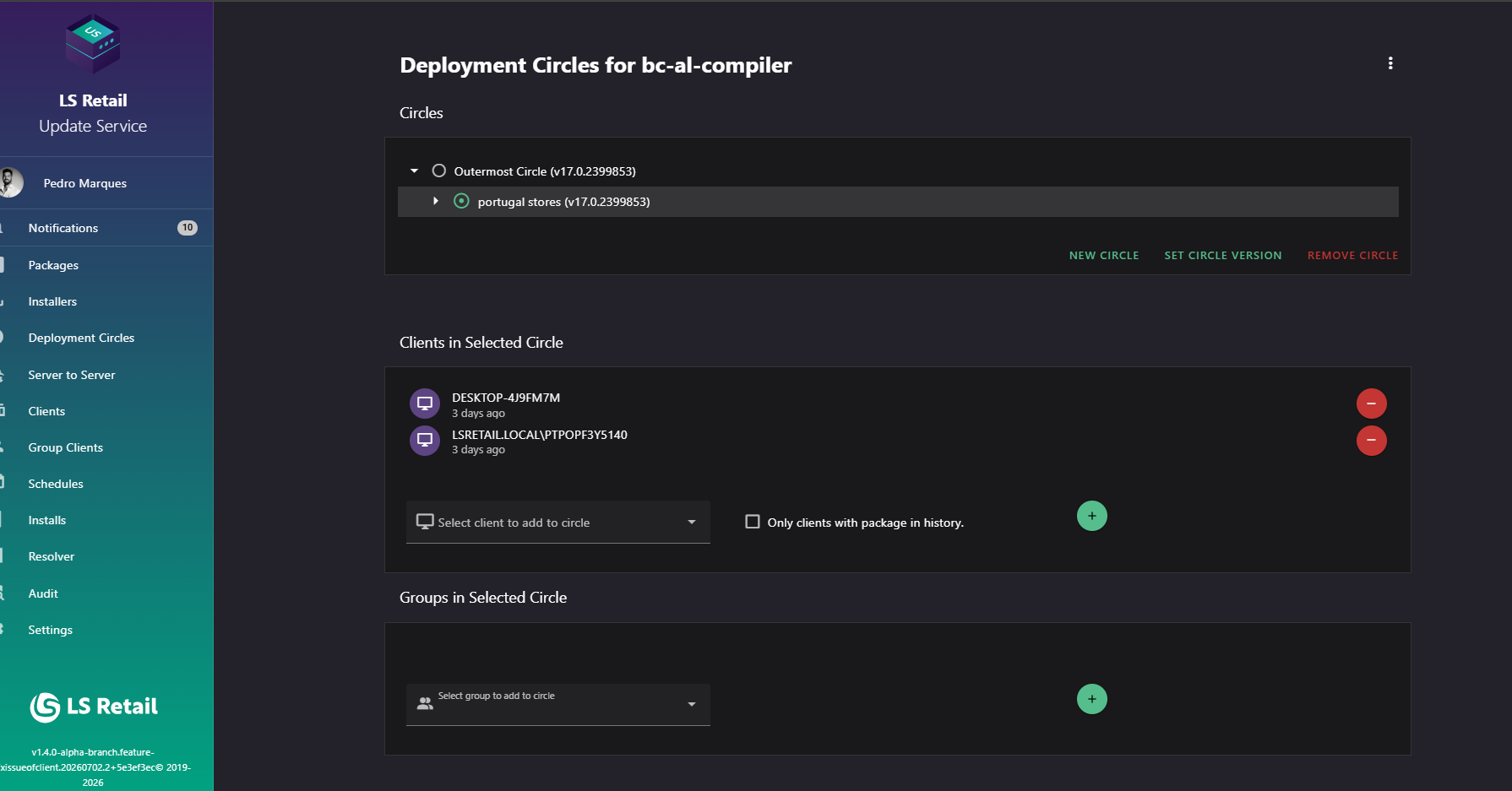Expand the portugal stores tree node

click(436, 201)
